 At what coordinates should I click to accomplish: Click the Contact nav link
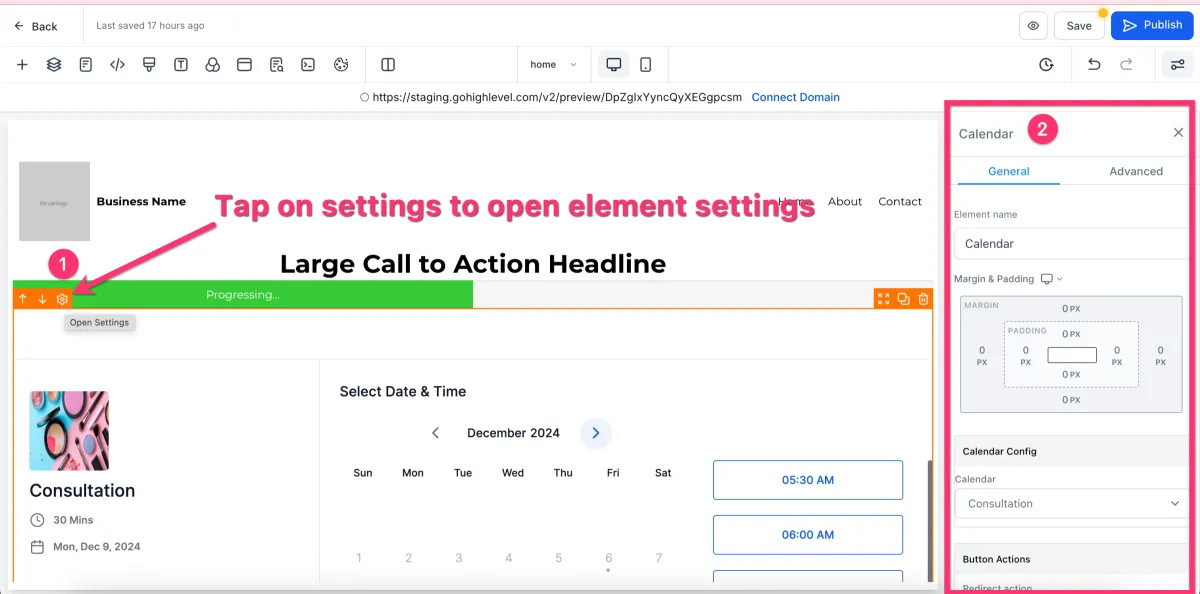click(900, 201)
